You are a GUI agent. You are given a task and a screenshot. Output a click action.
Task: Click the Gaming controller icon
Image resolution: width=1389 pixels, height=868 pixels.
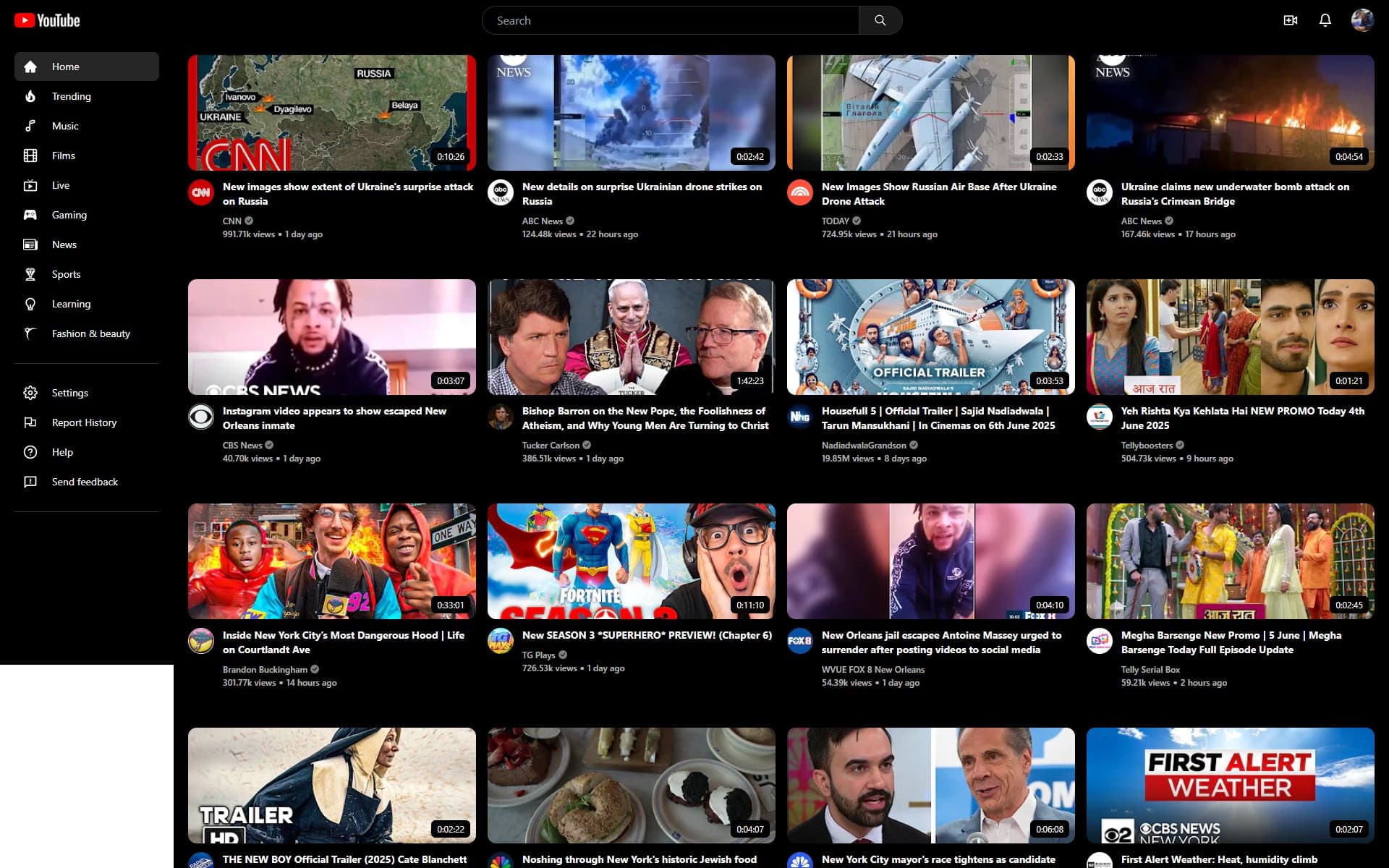click(x=30, y=215)
